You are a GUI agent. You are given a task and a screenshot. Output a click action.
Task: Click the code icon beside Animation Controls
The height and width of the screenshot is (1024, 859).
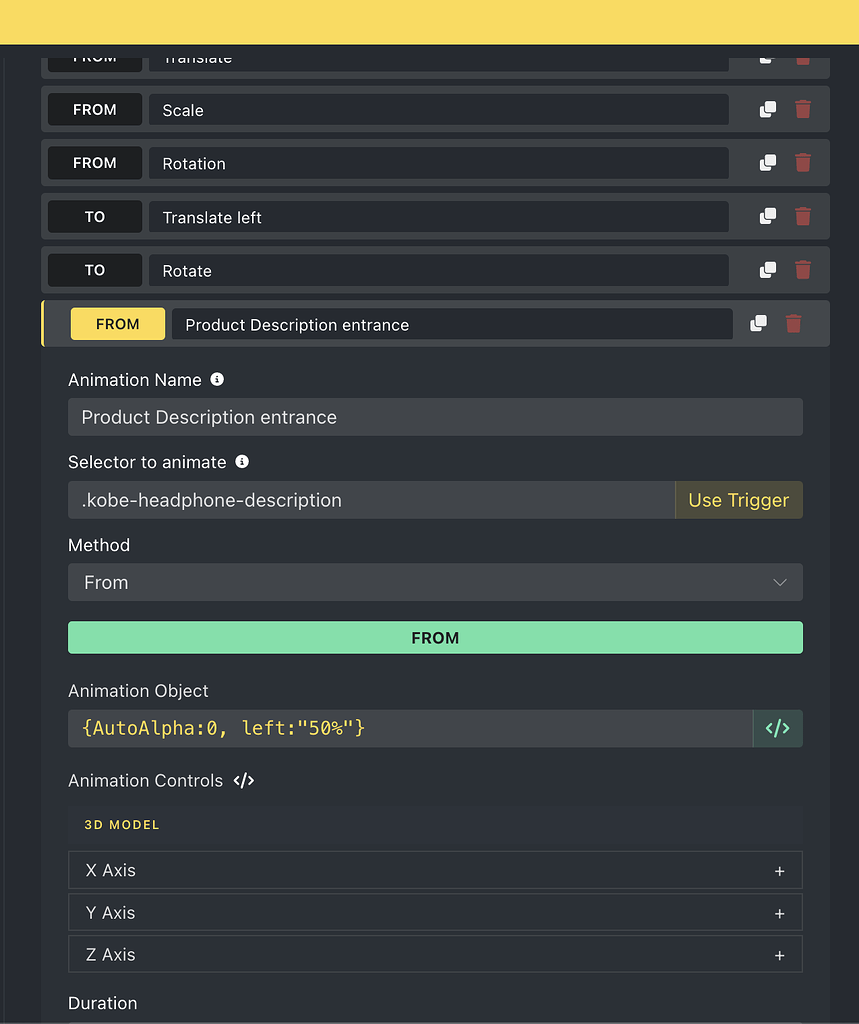[243, 781]
